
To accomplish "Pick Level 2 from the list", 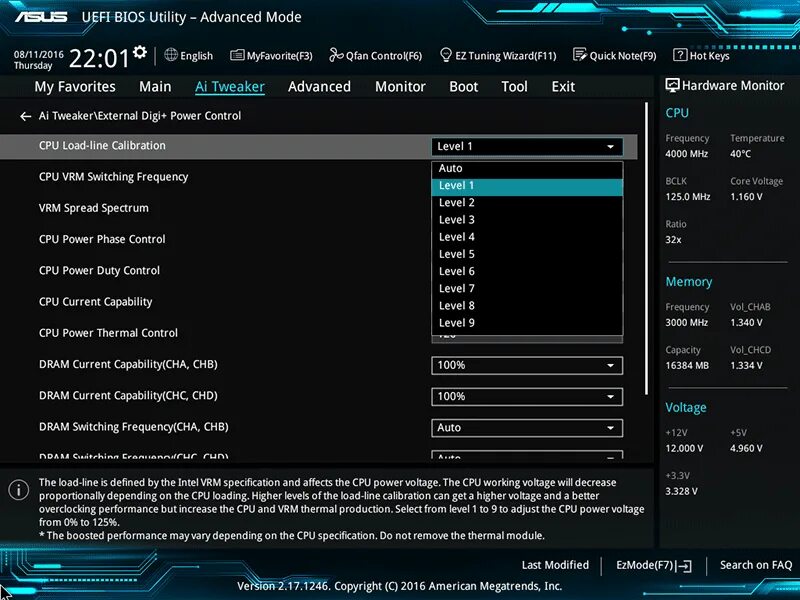I will (x=527, y=203).
